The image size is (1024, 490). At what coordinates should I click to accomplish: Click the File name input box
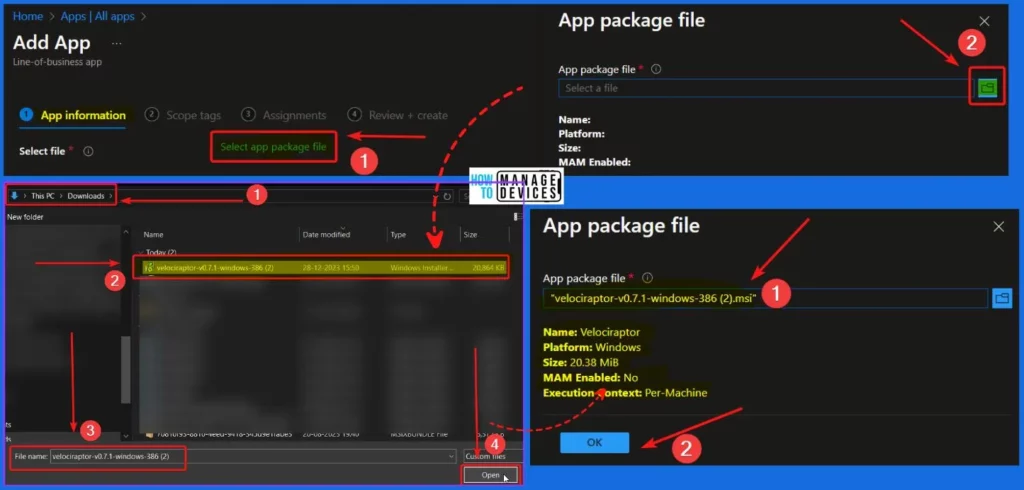tap(252, 457)
